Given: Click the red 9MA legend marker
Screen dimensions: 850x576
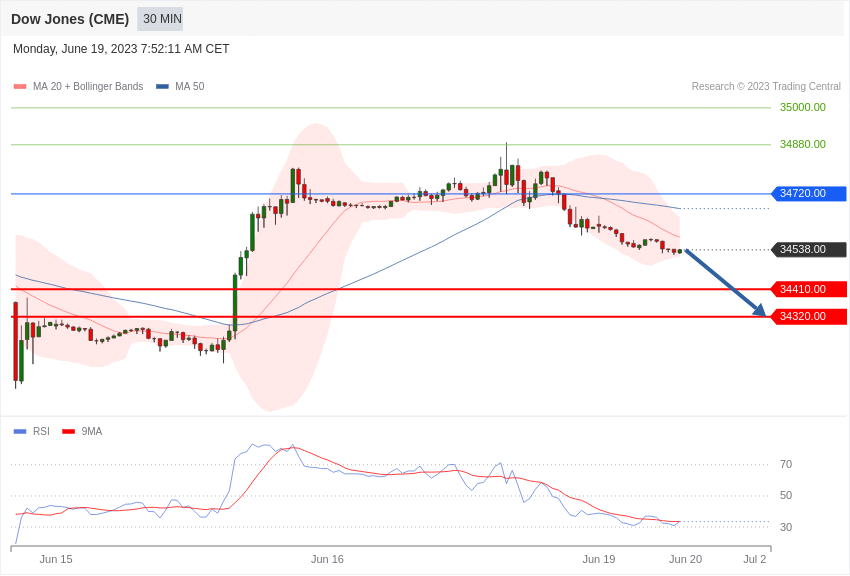Looking at the screenshot, I should 68,432.
